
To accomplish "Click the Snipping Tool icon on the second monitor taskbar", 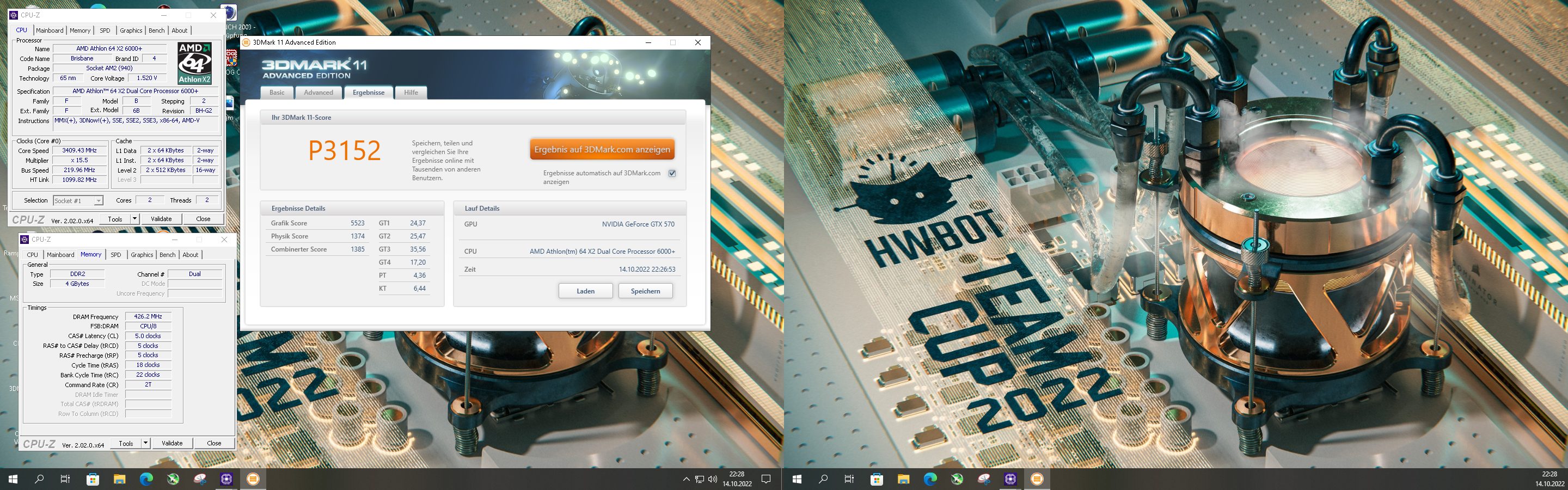I will tap(984, 479).
